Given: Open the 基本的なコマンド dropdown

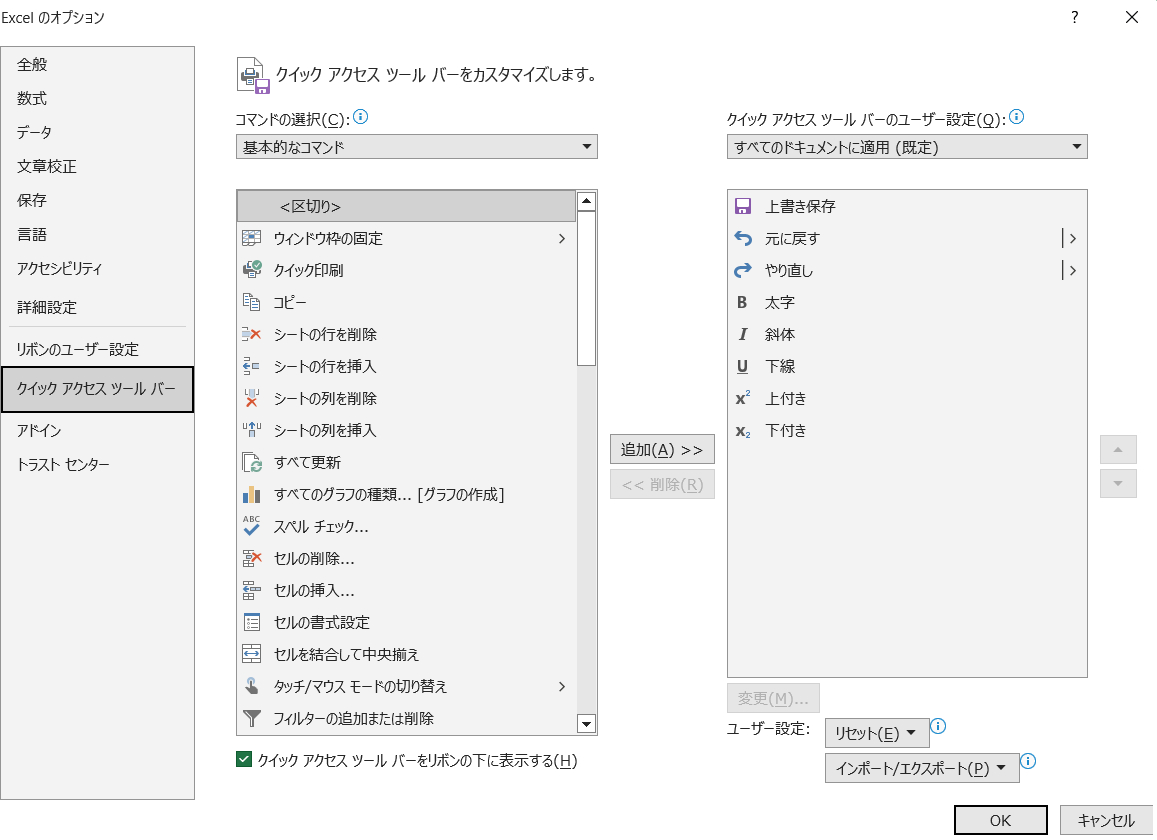Looking at the screenshot, I should (417, 147).
